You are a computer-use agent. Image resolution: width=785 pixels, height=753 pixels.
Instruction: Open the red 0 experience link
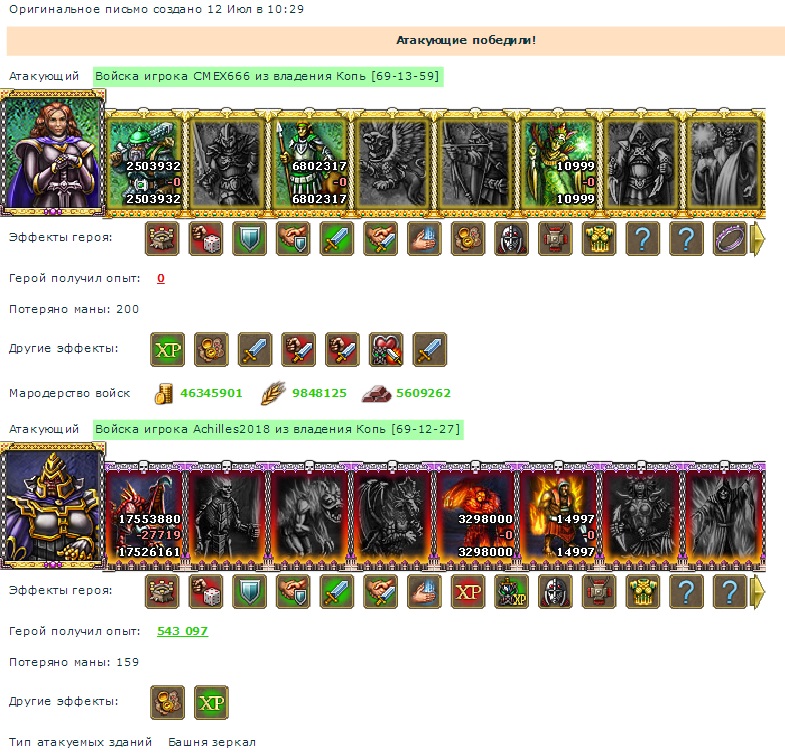pyautogui.click(x=161, y=278)
